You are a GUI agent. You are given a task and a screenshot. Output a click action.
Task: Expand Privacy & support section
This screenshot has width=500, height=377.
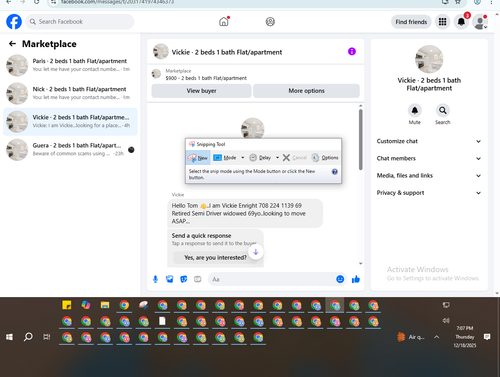click(429, 193)
